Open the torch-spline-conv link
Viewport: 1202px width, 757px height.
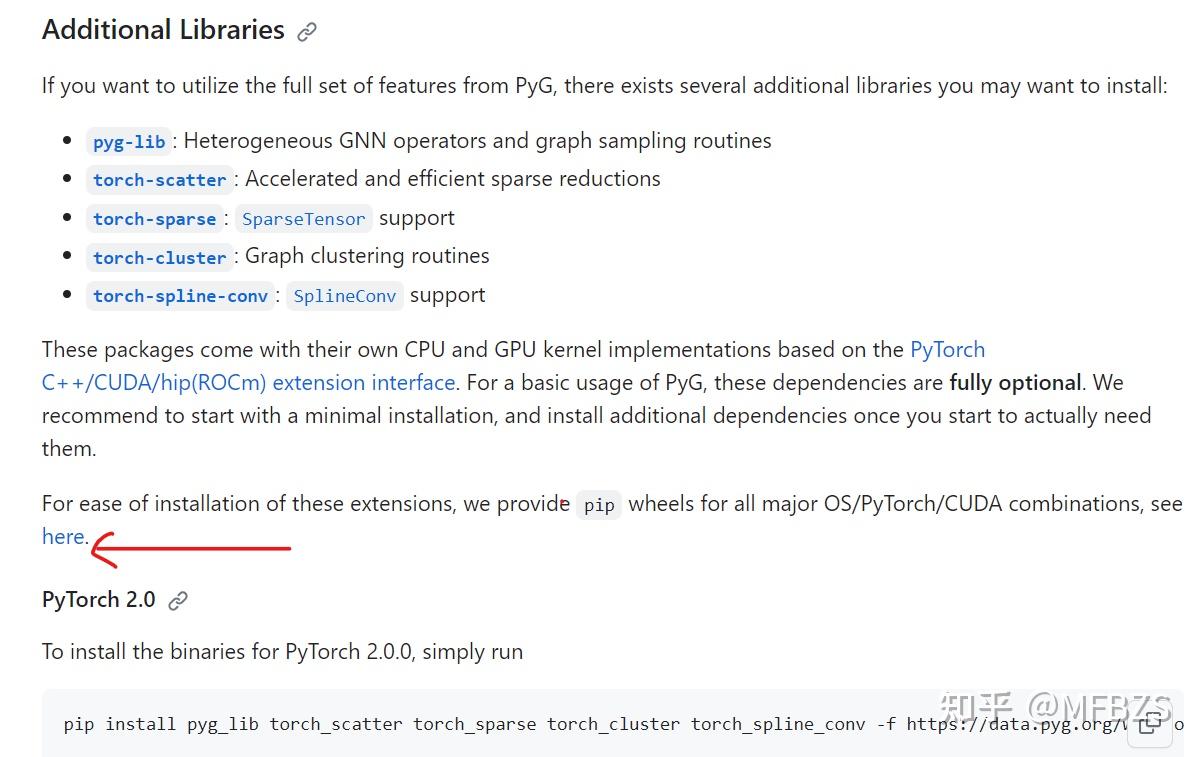181,296
